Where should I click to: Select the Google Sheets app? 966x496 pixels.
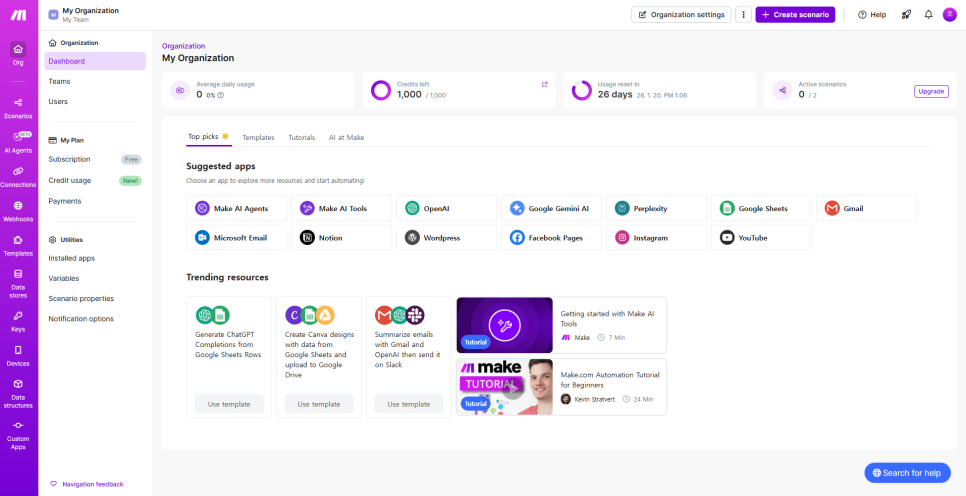coord(761,208)
